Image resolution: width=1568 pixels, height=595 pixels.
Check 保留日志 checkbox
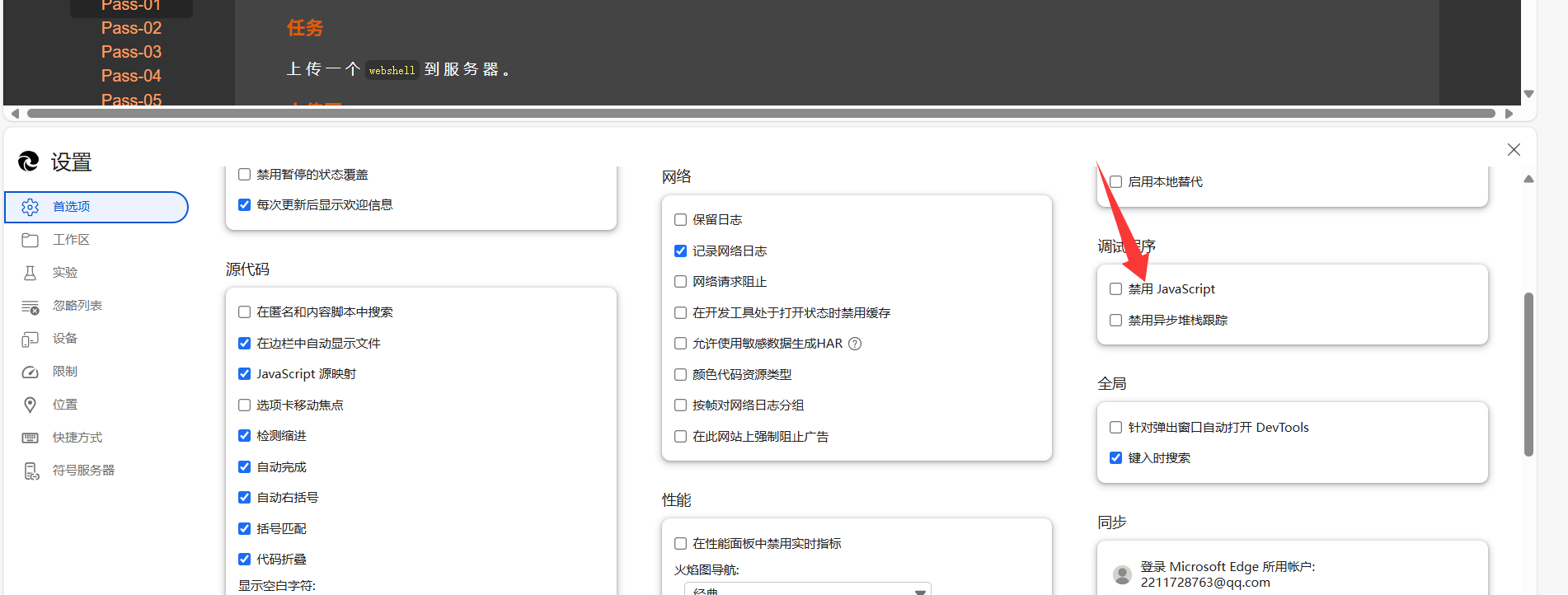pos(680,220)
